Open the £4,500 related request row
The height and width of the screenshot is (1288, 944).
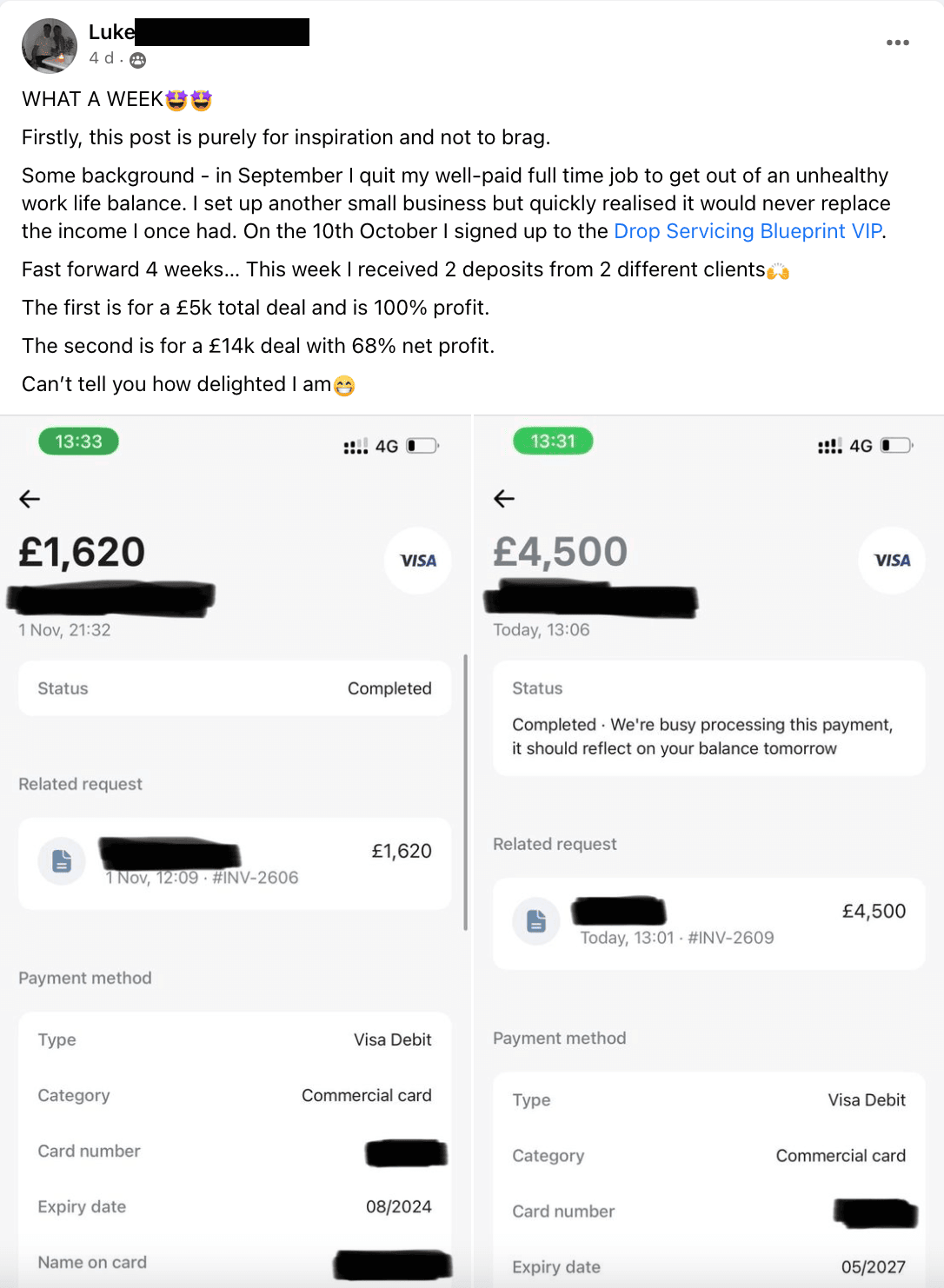point(708,923)
